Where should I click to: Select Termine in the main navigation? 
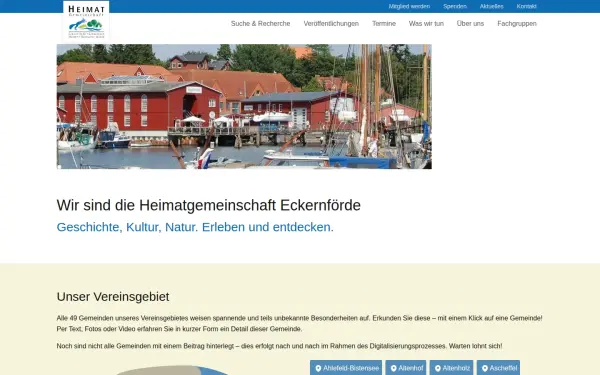pyautogui.click(x=384, y=24)
